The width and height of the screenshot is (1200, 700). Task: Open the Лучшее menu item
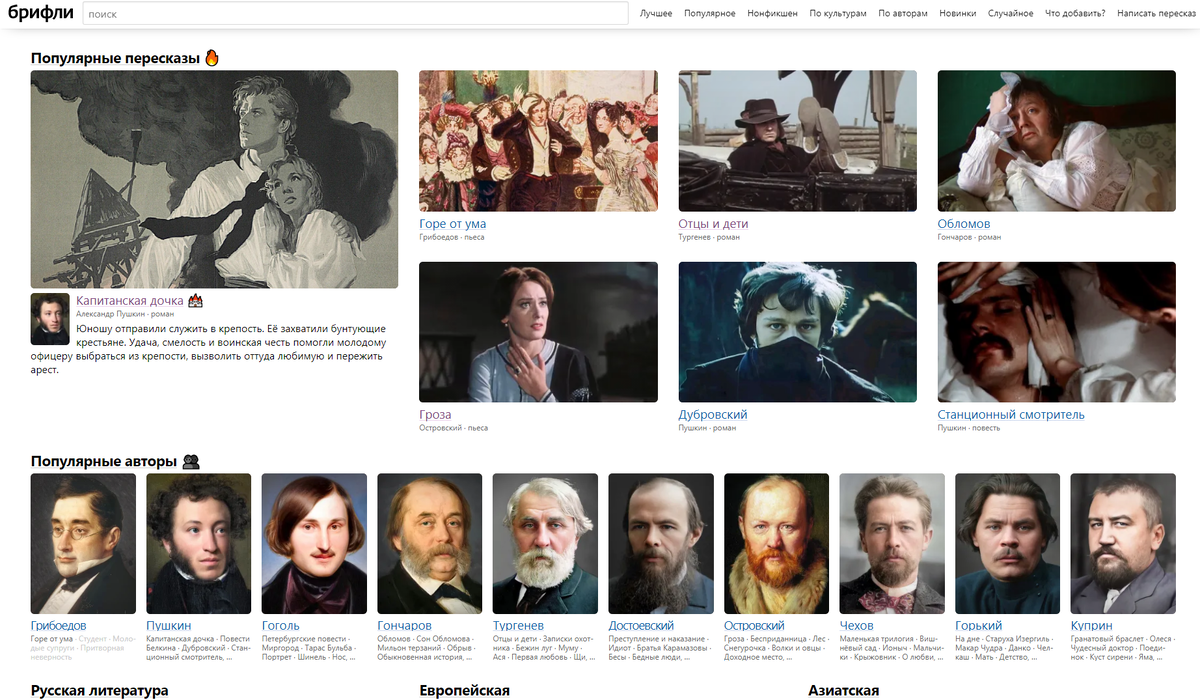tap(656, 14)
